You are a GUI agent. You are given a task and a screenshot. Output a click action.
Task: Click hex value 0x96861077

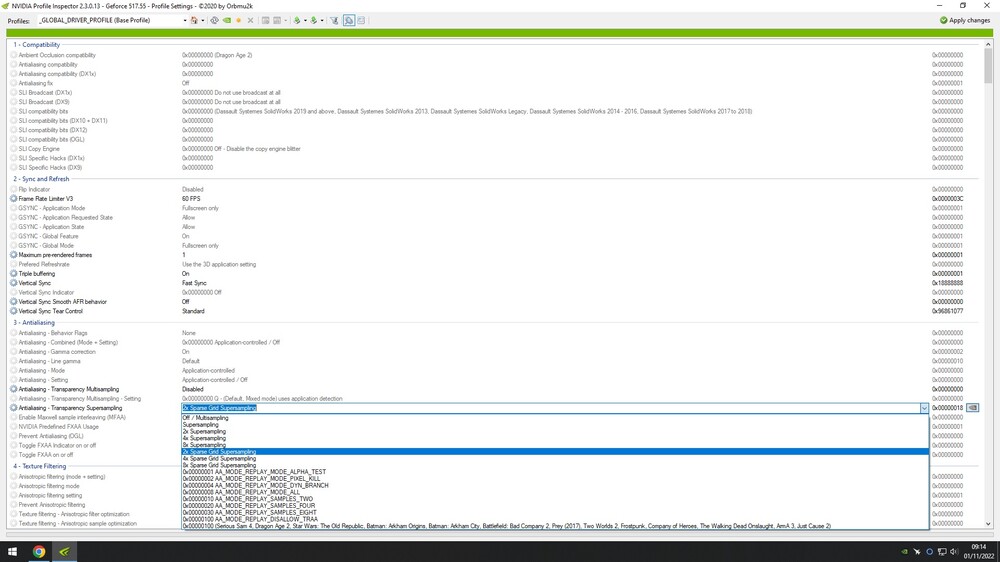(x=947, y=311)
